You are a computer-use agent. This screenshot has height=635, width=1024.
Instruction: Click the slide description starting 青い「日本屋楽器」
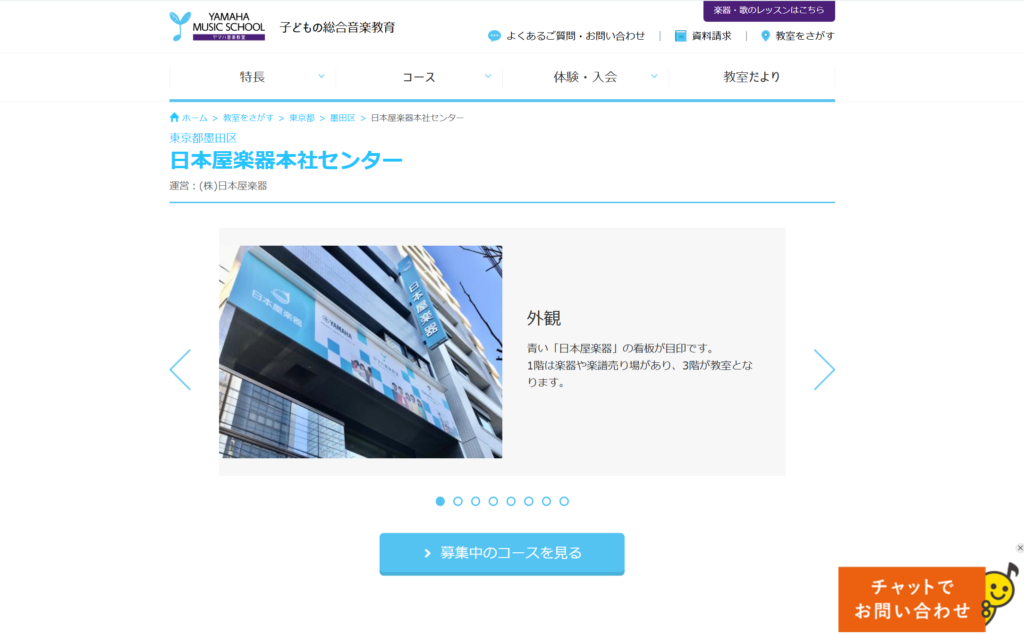640,365
